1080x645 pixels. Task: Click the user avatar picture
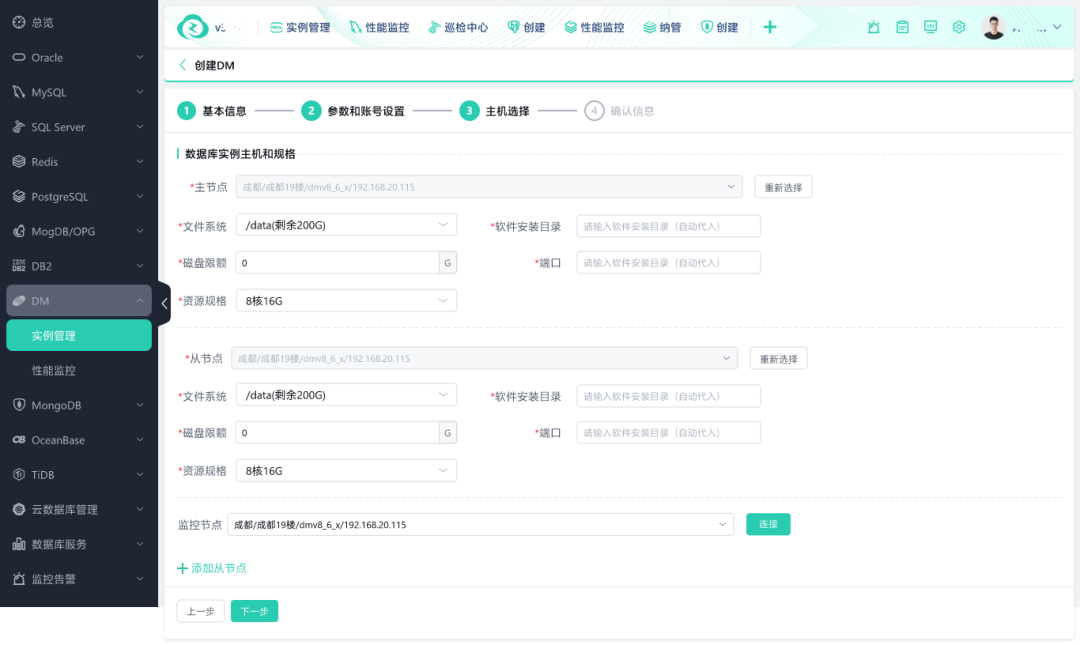tap(993, 28)
